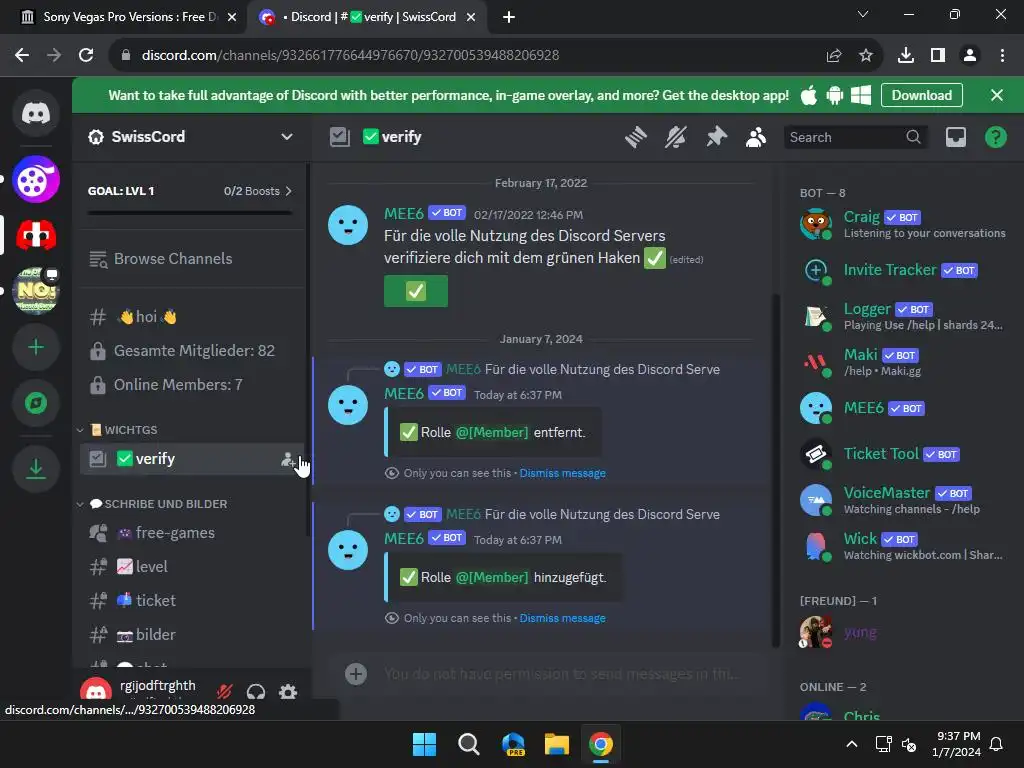Click the green checkmark reaction button

[416, 291]
